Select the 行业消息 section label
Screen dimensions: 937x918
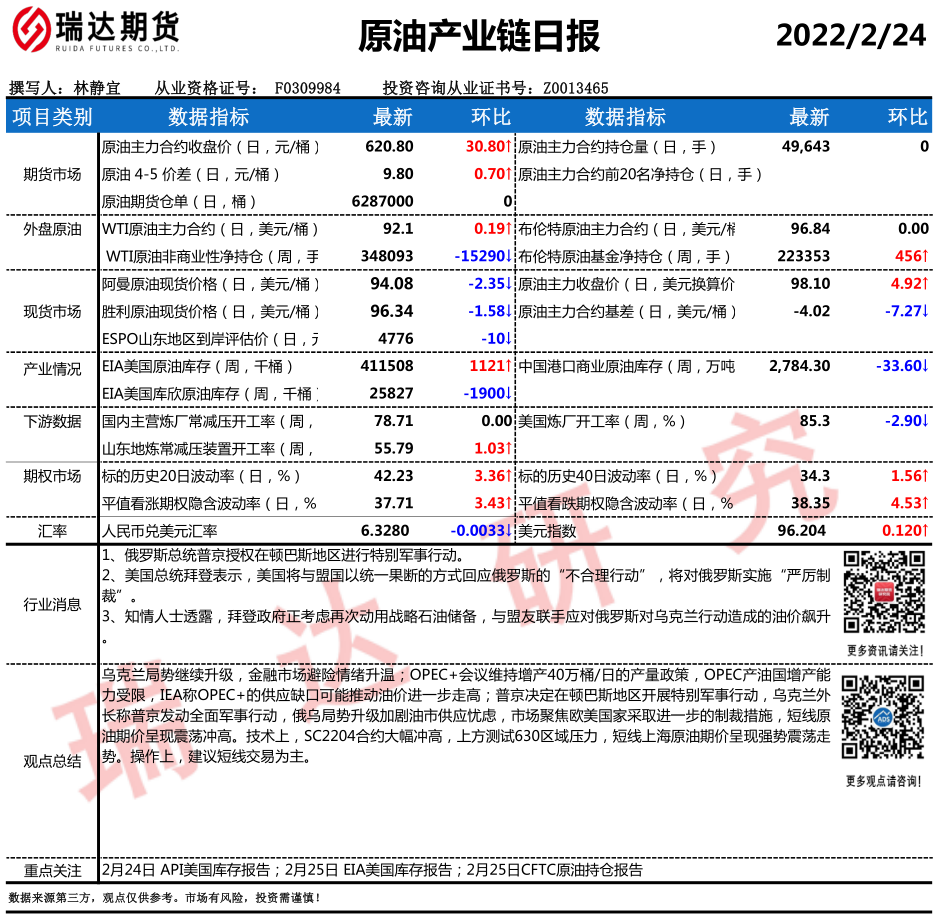tap(52, 603)
